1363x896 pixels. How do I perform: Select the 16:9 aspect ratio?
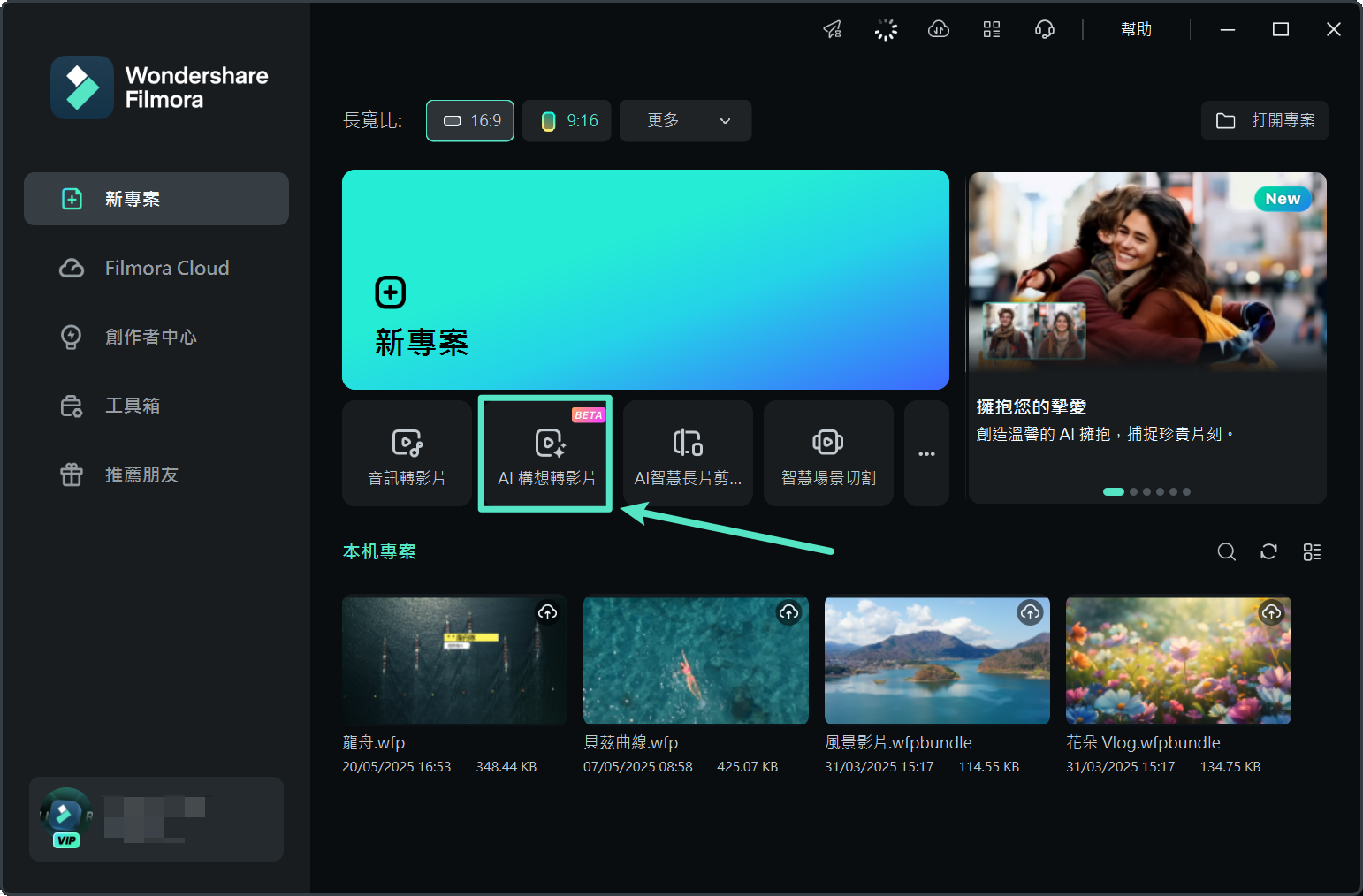click(470, 120)
